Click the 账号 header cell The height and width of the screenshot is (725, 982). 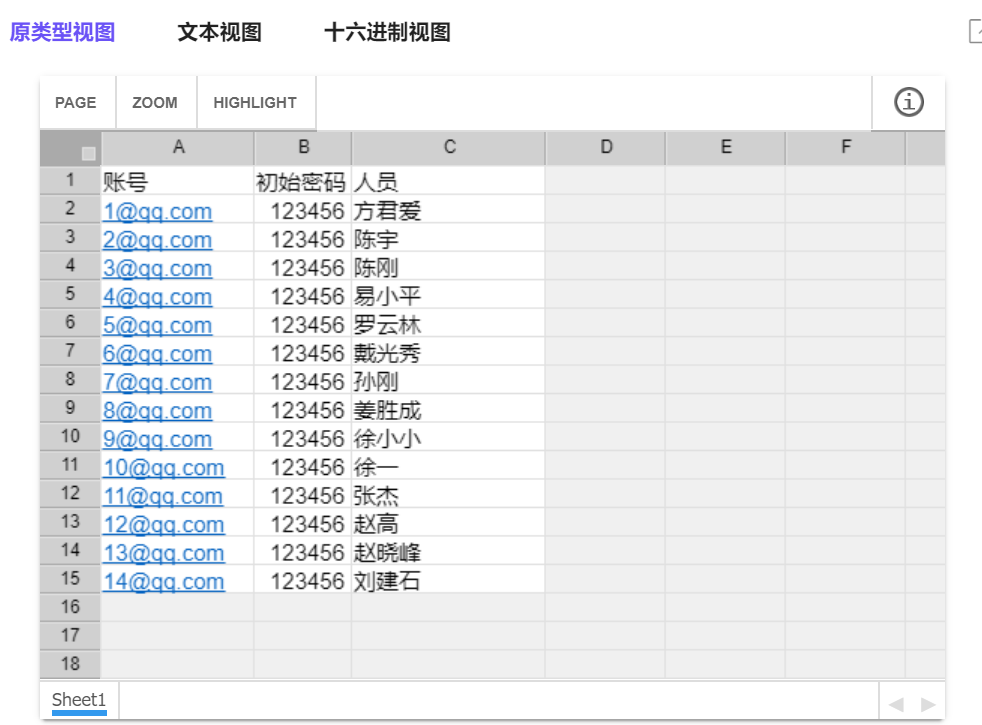point(178,182)
